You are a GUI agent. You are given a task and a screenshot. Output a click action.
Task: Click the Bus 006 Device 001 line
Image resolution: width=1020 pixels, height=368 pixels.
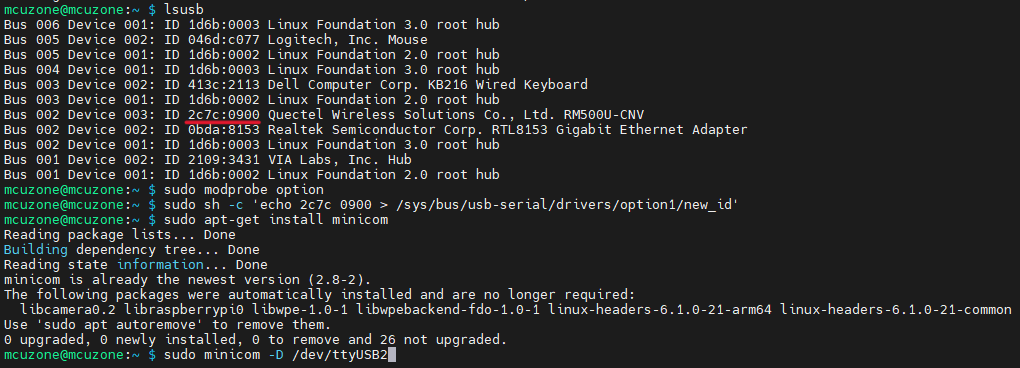tap(252, 25)
